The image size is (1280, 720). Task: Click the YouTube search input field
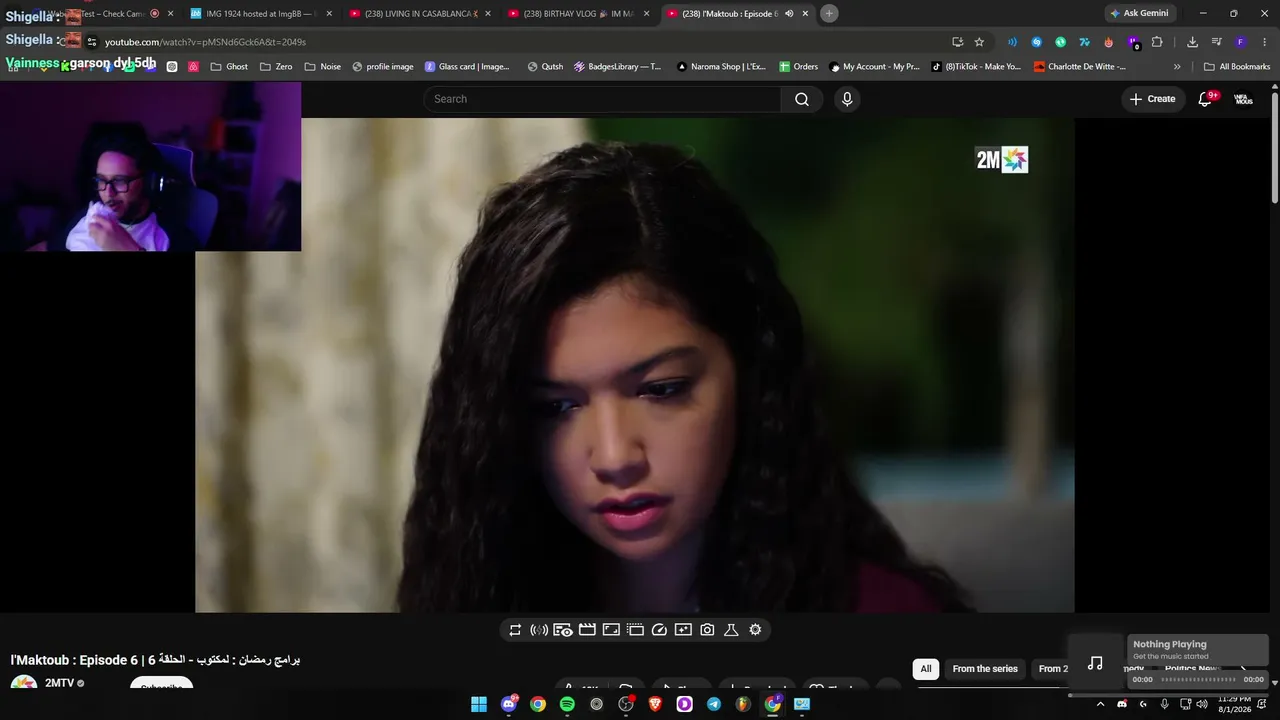tap(602, 99)
